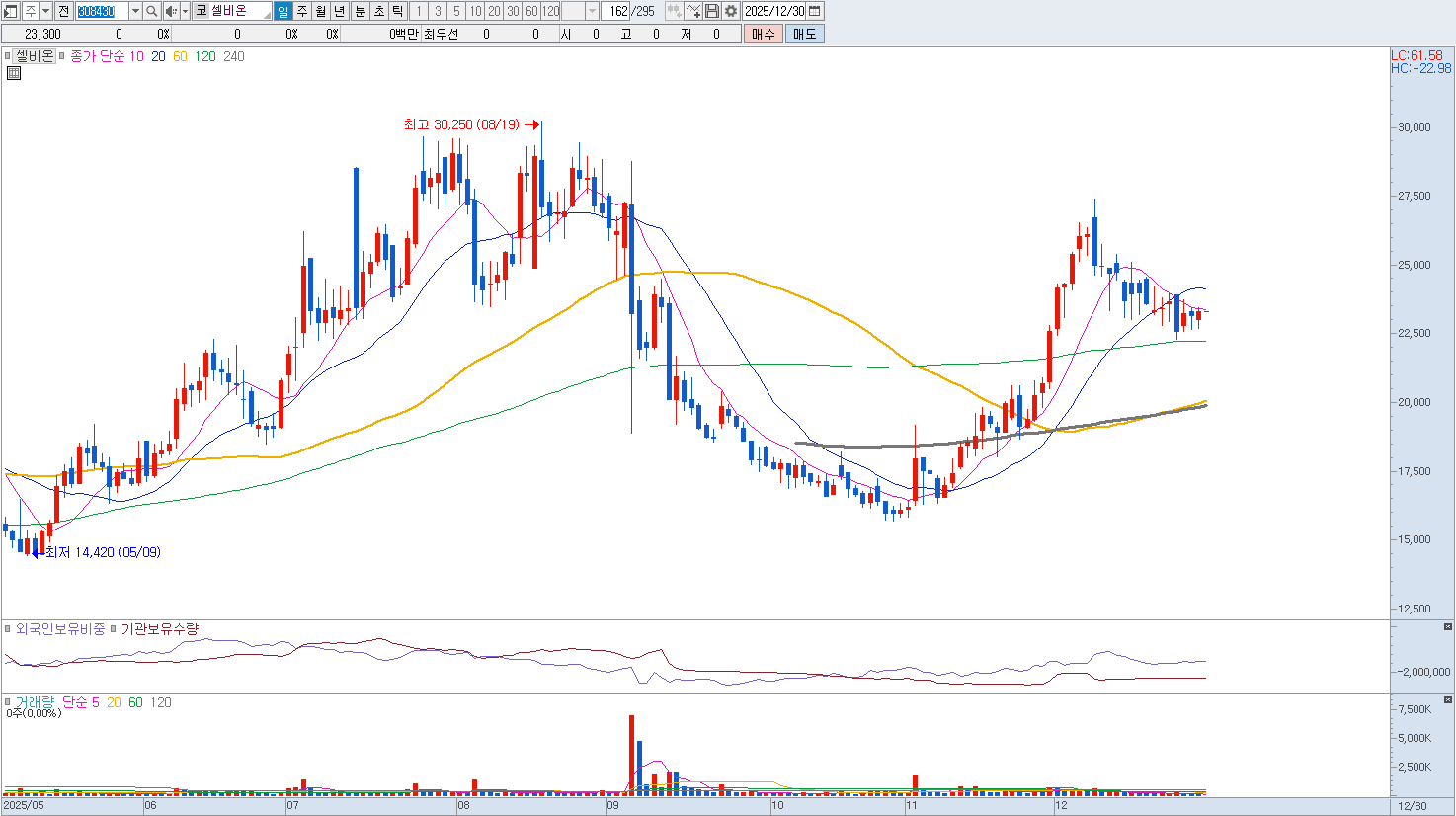The width and height of the screenshot is (1456, 816).
Task: Expand the minute interval dropdown after 120
Action: click(592, 11)
